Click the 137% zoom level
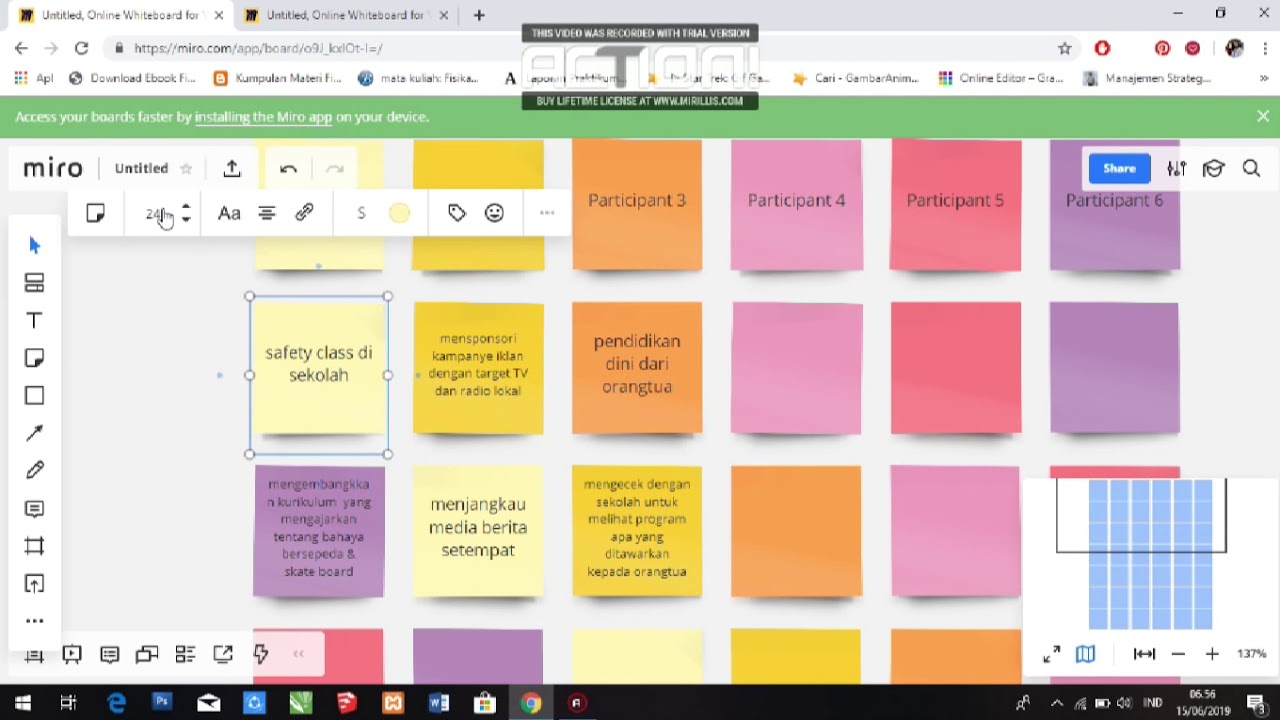This screenshot has height=720, width=1280. (x=1251, y=654)
